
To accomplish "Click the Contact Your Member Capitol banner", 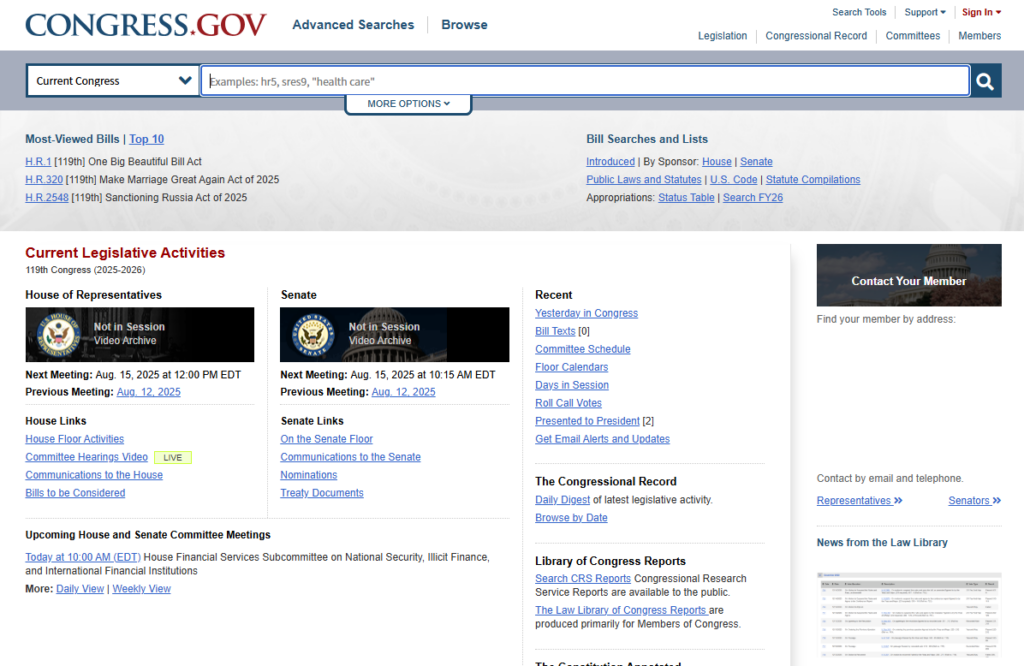I will tap(908, 275).
